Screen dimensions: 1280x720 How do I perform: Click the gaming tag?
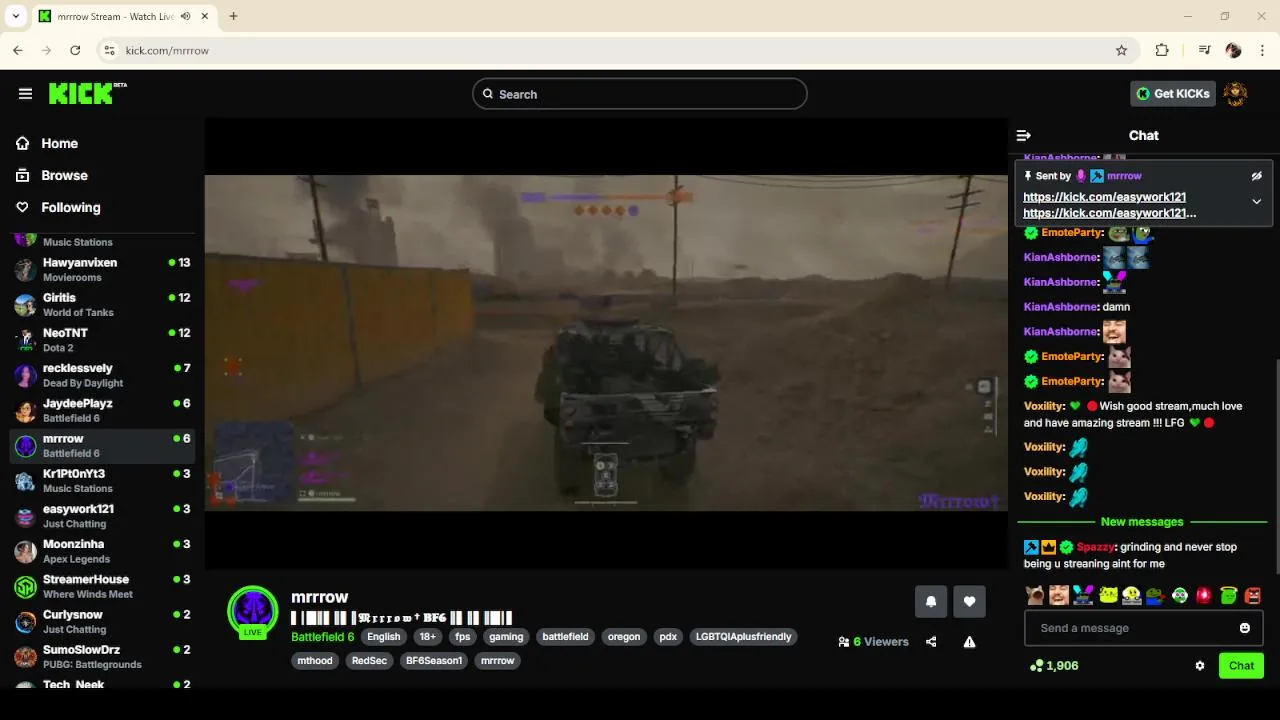[506, 637]
